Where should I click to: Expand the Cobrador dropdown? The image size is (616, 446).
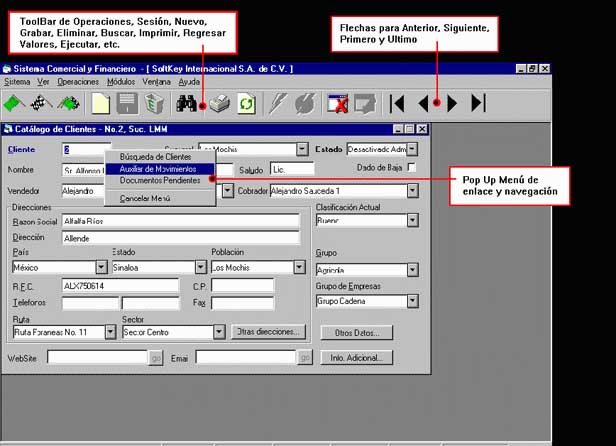[x=412, y=191]
